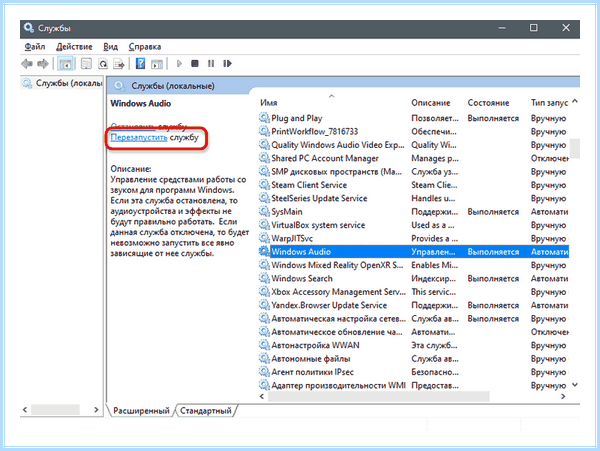
Task: Select Quality Windows Audio Video Exp... service name
Action: tap(338, 145)
